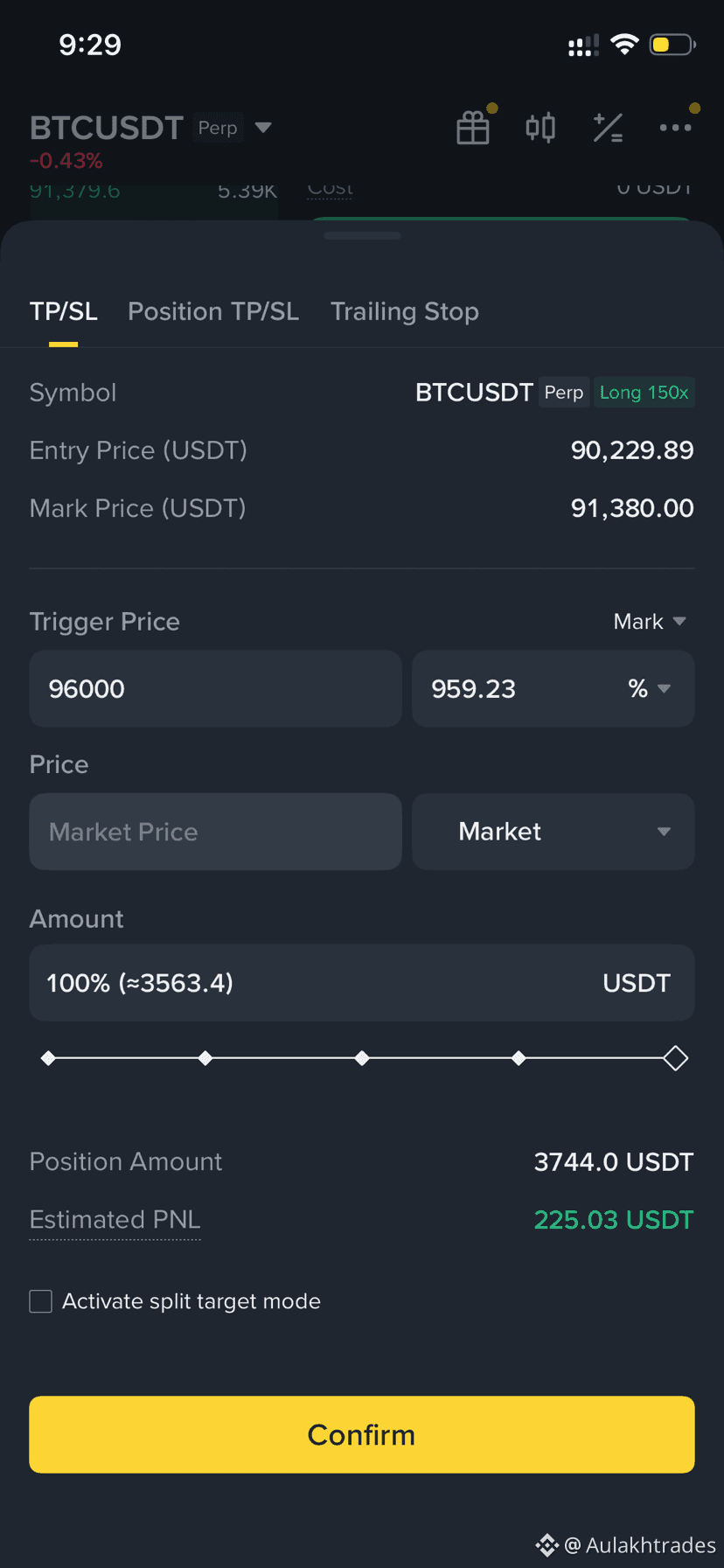This screenshot has width=724, height=1568.
Task: Set amount slider to the 50% marker
Action: coord(362,1058)
